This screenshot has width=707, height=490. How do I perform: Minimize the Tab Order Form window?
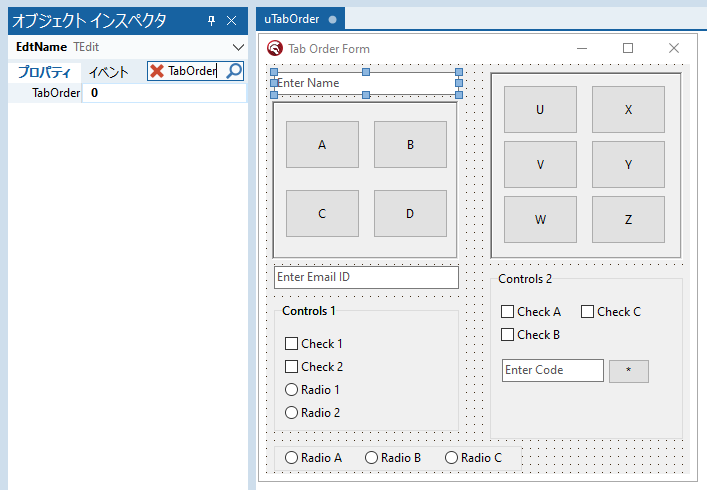point(582,48)
